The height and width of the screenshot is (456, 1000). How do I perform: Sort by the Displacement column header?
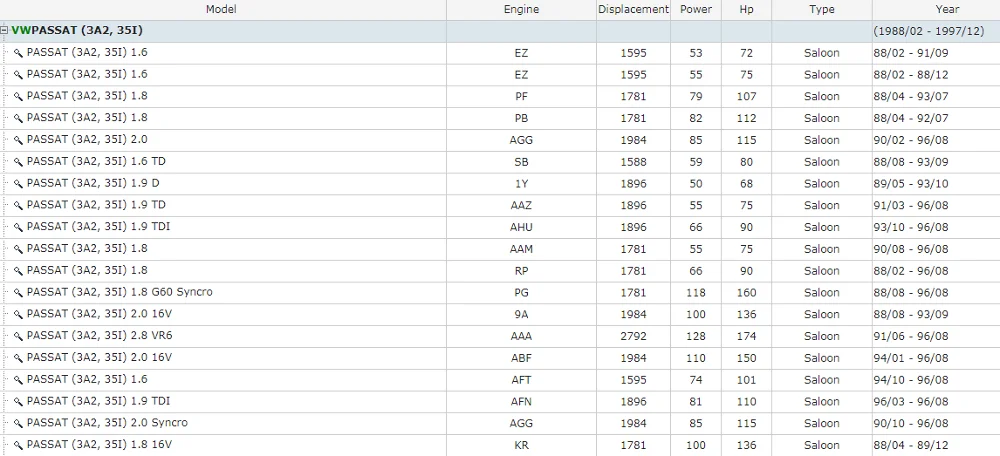coord(633,10)
